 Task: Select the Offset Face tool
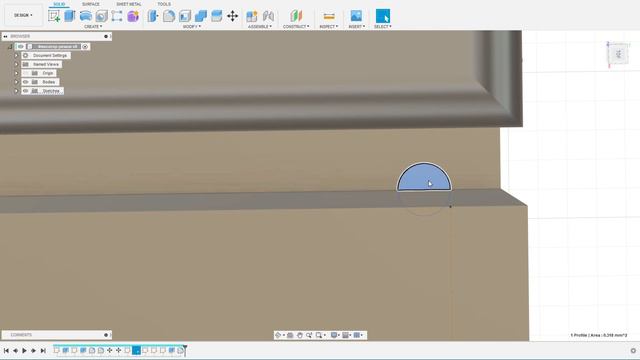tap(217, 16)
